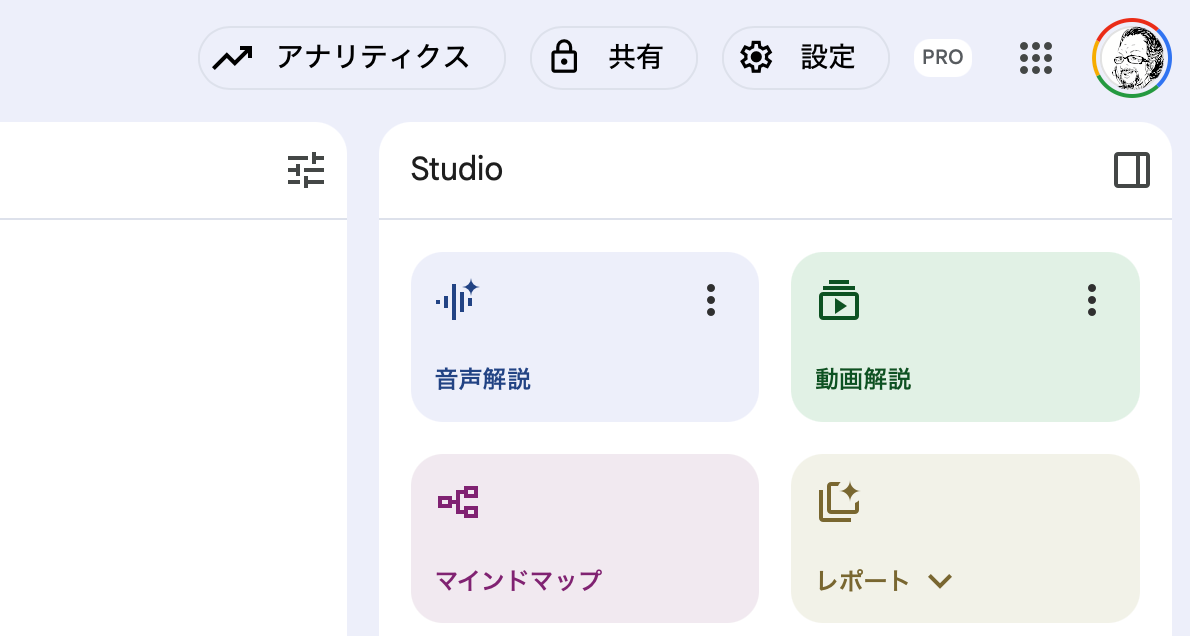Viewport: 1190px width, 636px height.
Task: Click the 設定 gear icon
Action: pos(757,58)
